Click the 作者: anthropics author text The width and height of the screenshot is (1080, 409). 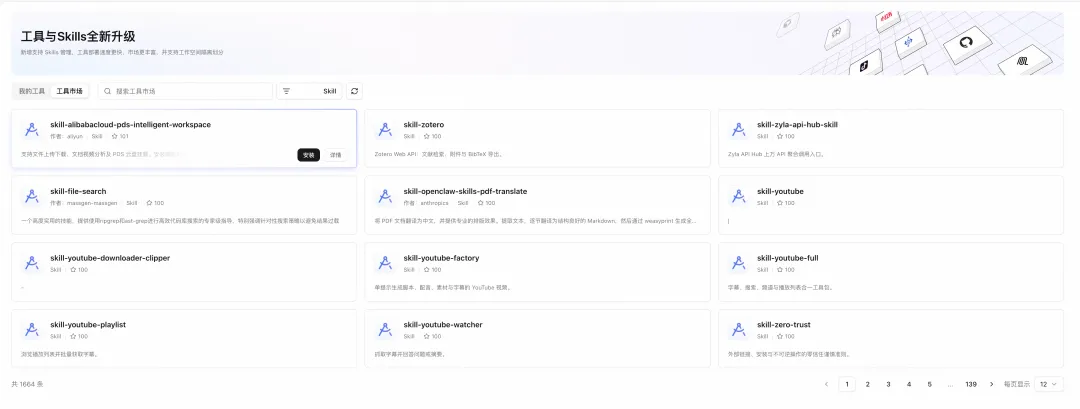(426, 203)
